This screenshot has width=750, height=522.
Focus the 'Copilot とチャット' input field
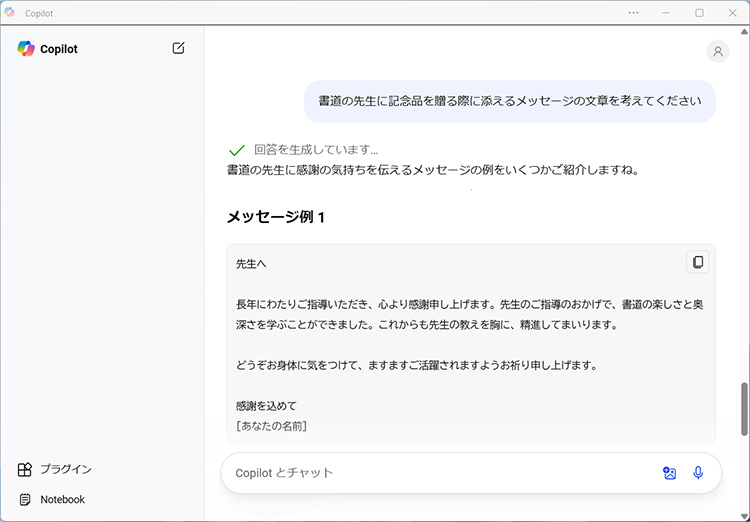pyautogui.click(x=440, y=473)
